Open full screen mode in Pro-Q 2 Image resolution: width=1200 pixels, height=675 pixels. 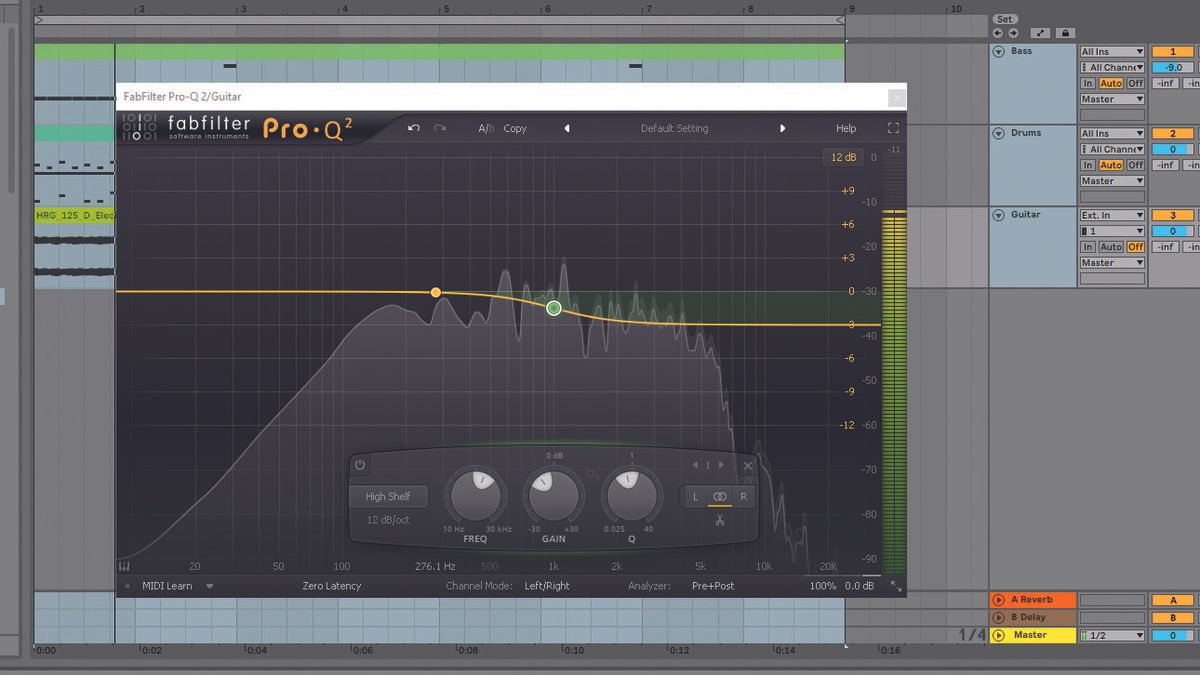click(892, 128)
